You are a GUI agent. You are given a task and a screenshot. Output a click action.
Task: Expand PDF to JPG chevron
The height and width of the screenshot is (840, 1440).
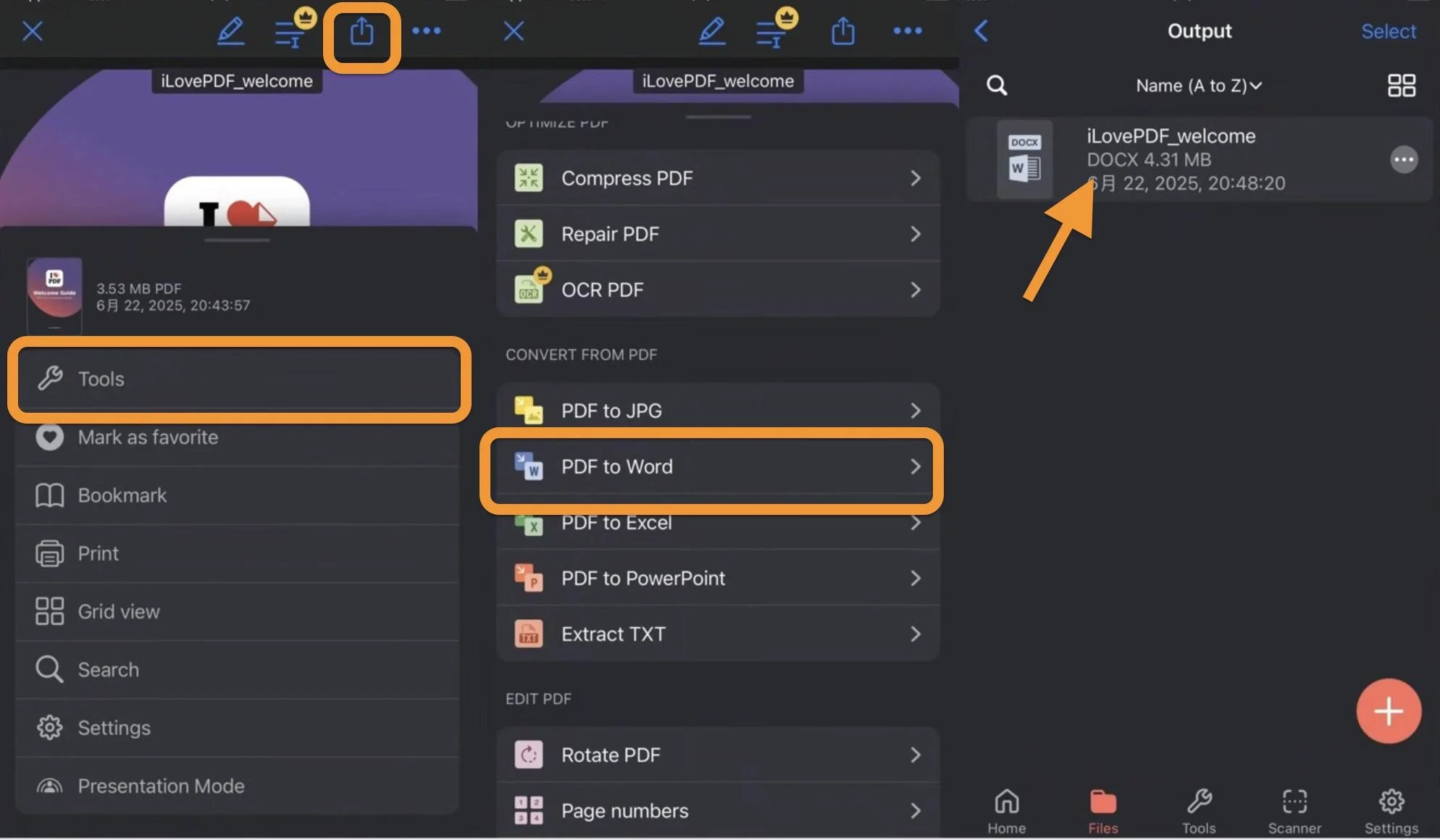point(916,411)
